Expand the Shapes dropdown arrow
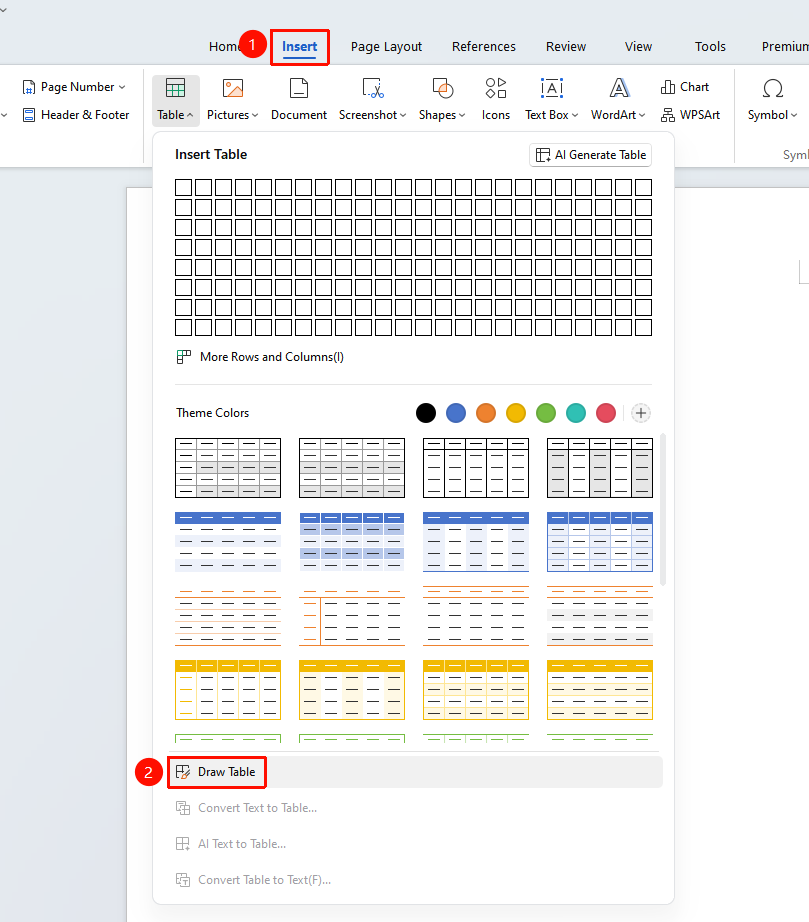Viewport: 809px width, 922px height. click(x=462, y=115)
